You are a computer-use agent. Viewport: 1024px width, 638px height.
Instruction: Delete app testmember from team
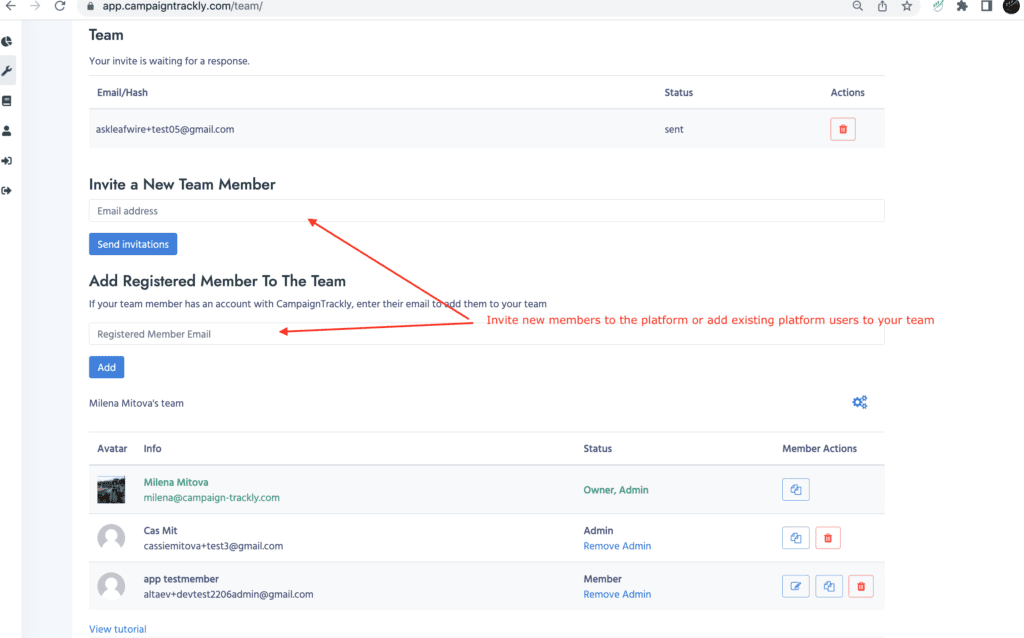(861, 586)
